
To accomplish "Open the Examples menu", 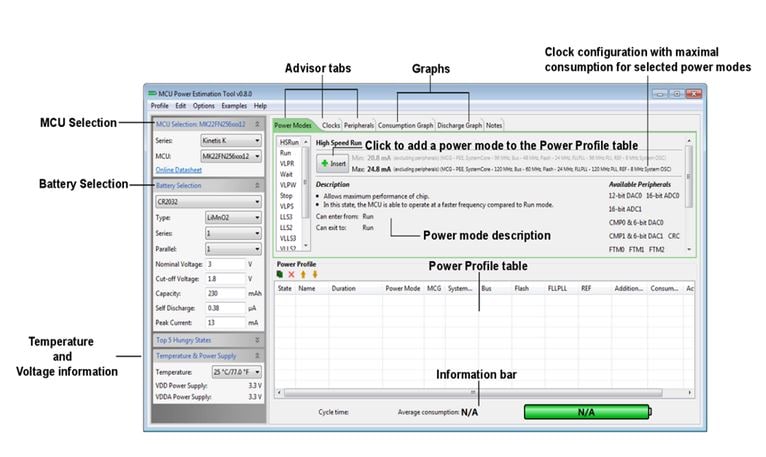I will tap(234, 105).
